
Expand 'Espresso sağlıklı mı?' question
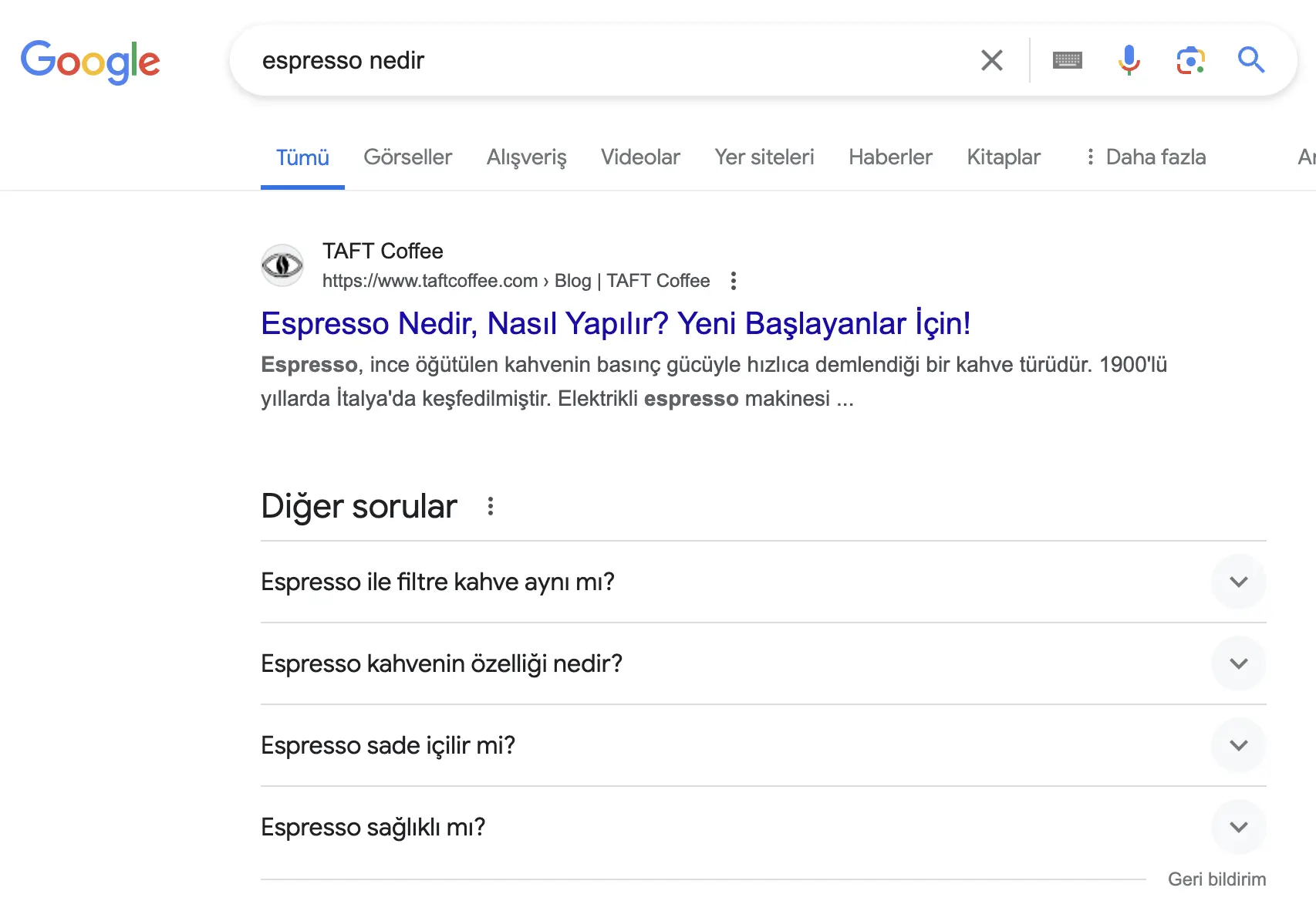coord(763,827)
